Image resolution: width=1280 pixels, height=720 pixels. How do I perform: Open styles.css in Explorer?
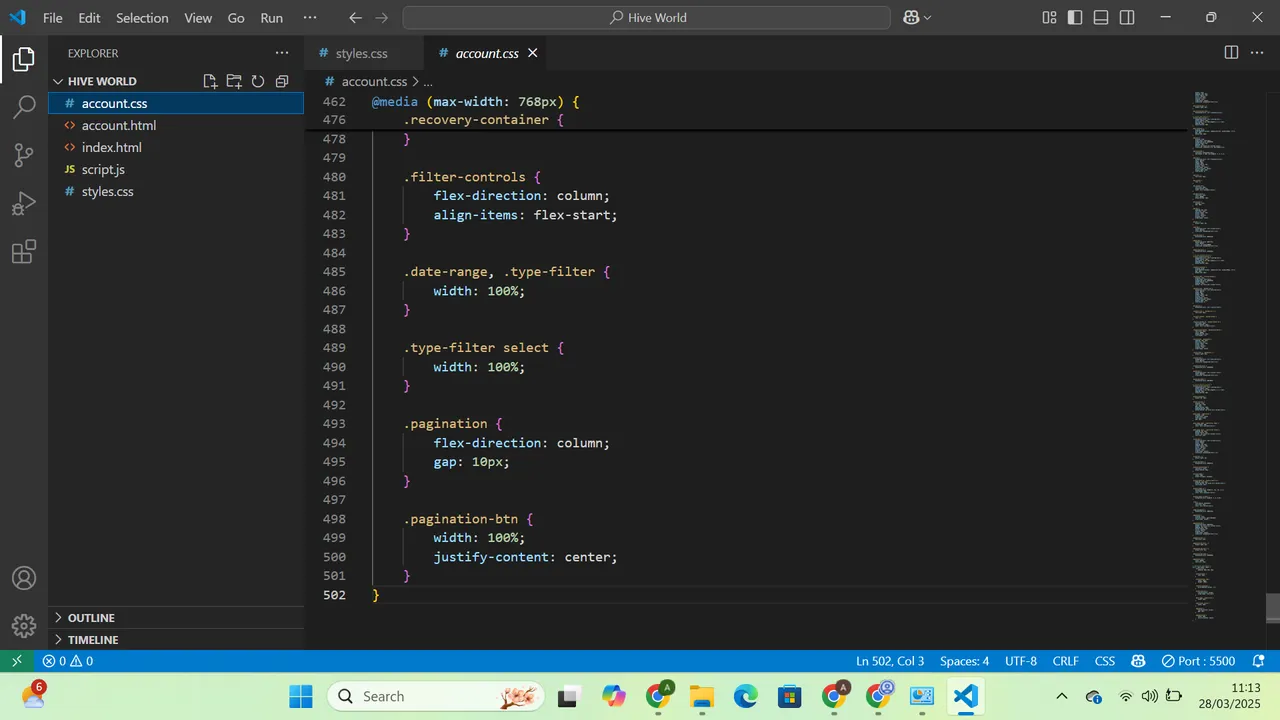click(x=176, y=191)
